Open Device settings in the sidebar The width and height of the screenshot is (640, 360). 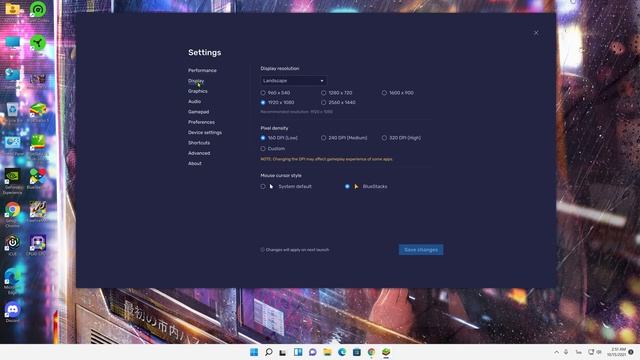[x=205, y=132]
